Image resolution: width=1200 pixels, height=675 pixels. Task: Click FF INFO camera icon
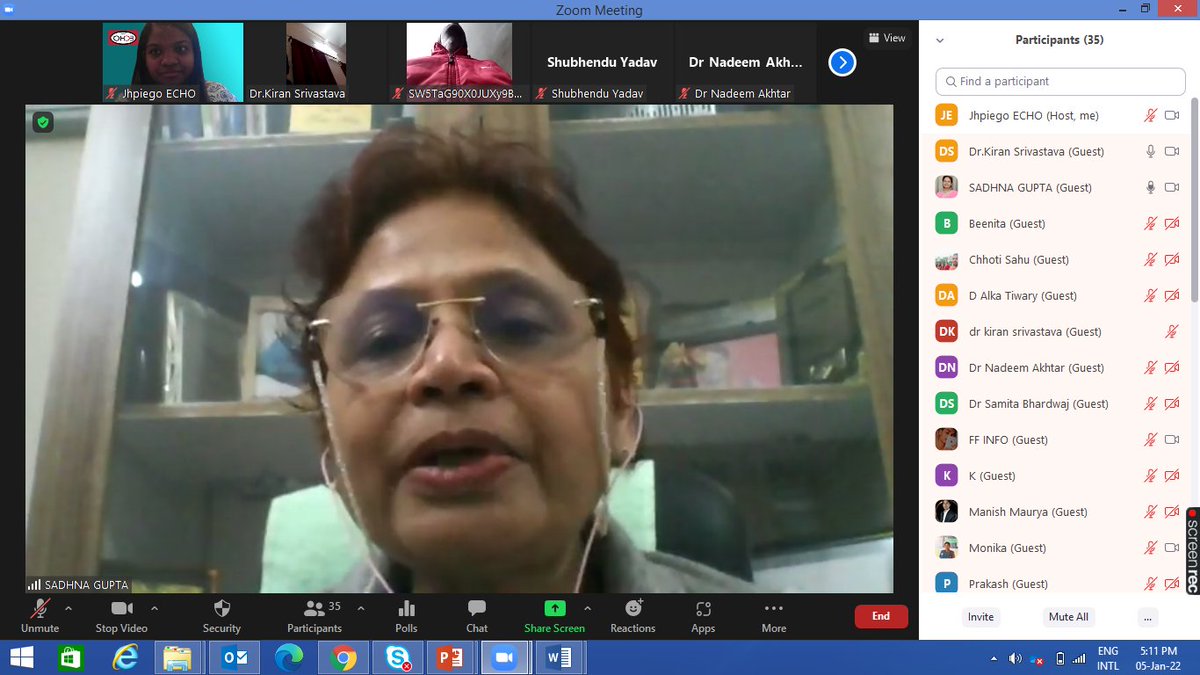1173,440
